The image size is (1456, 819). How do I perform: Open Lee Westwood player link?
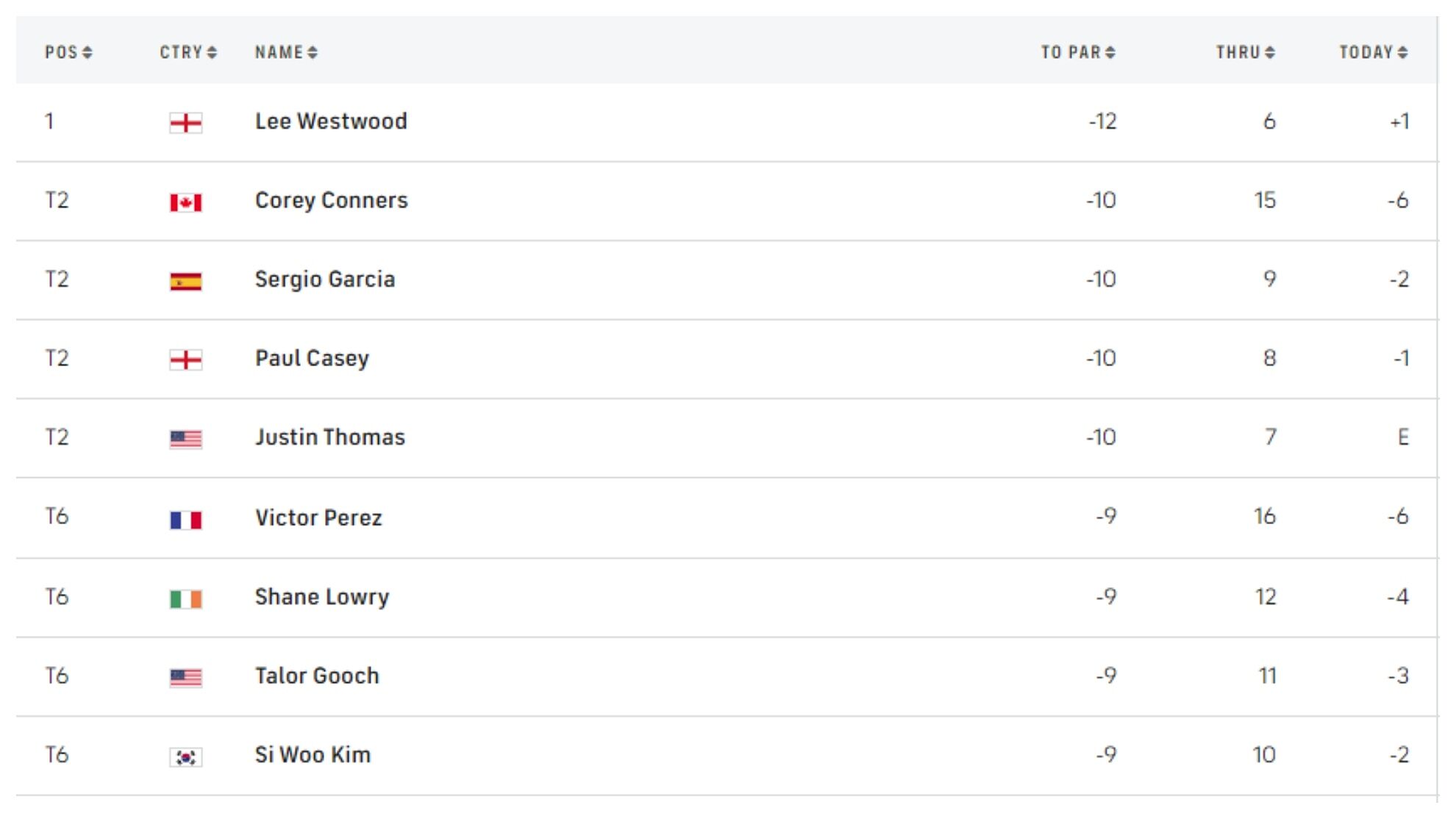331,121
